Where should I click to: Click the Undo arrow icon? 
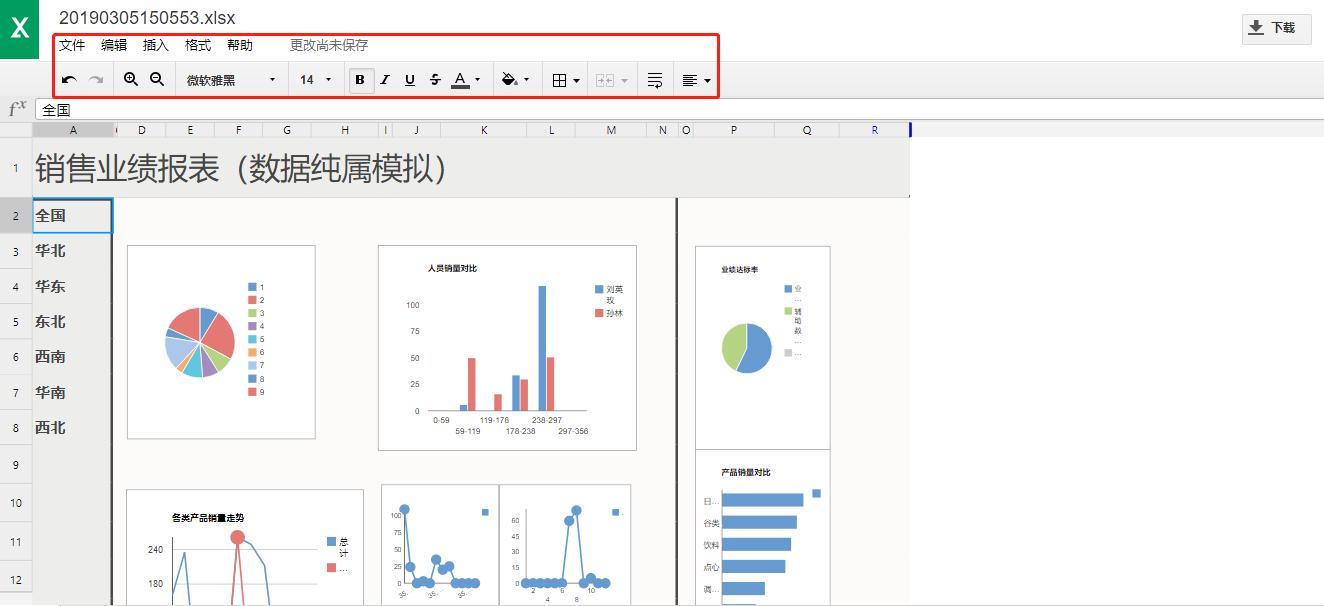click(68, 79)
